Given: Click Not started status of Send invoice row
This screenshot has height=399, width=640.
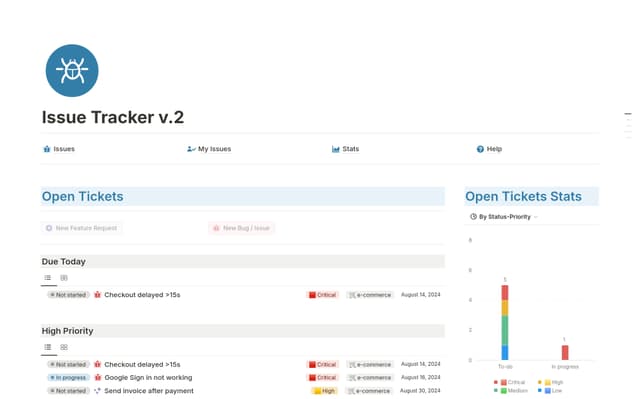Looking at the screenshot, I should 68,391.
